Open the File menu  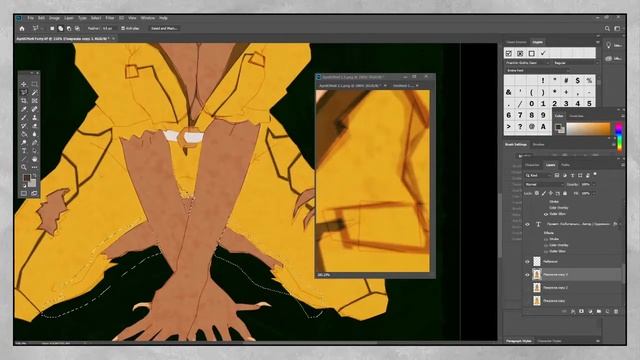pyautogui.click(x=31, y=18)
